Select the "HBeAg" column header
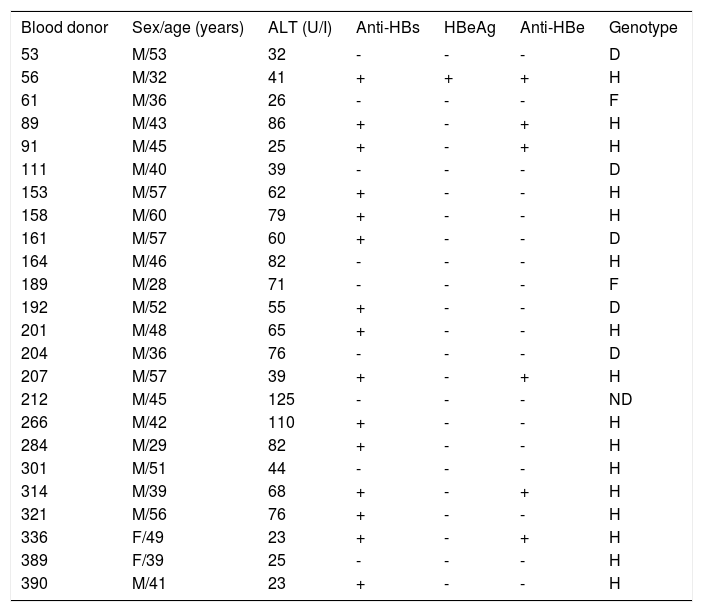 (470, 27)
